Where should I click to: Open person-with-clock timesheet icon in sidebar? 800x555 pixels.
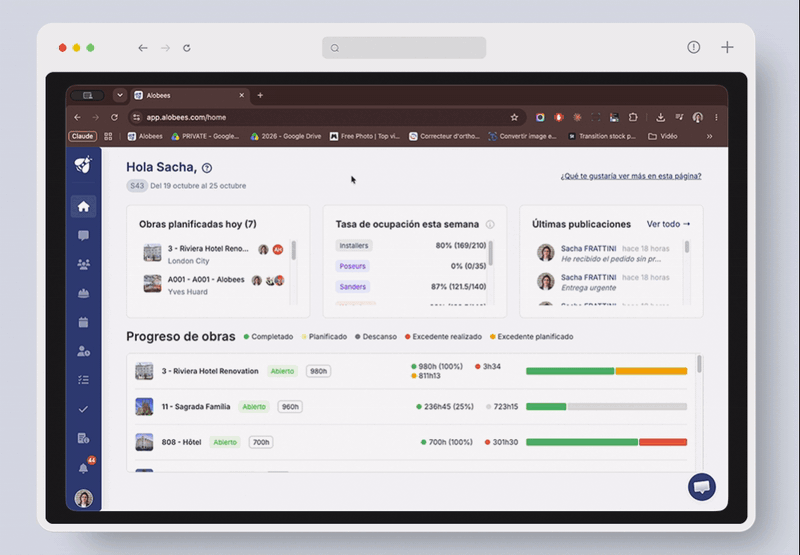tap(83, 351)
